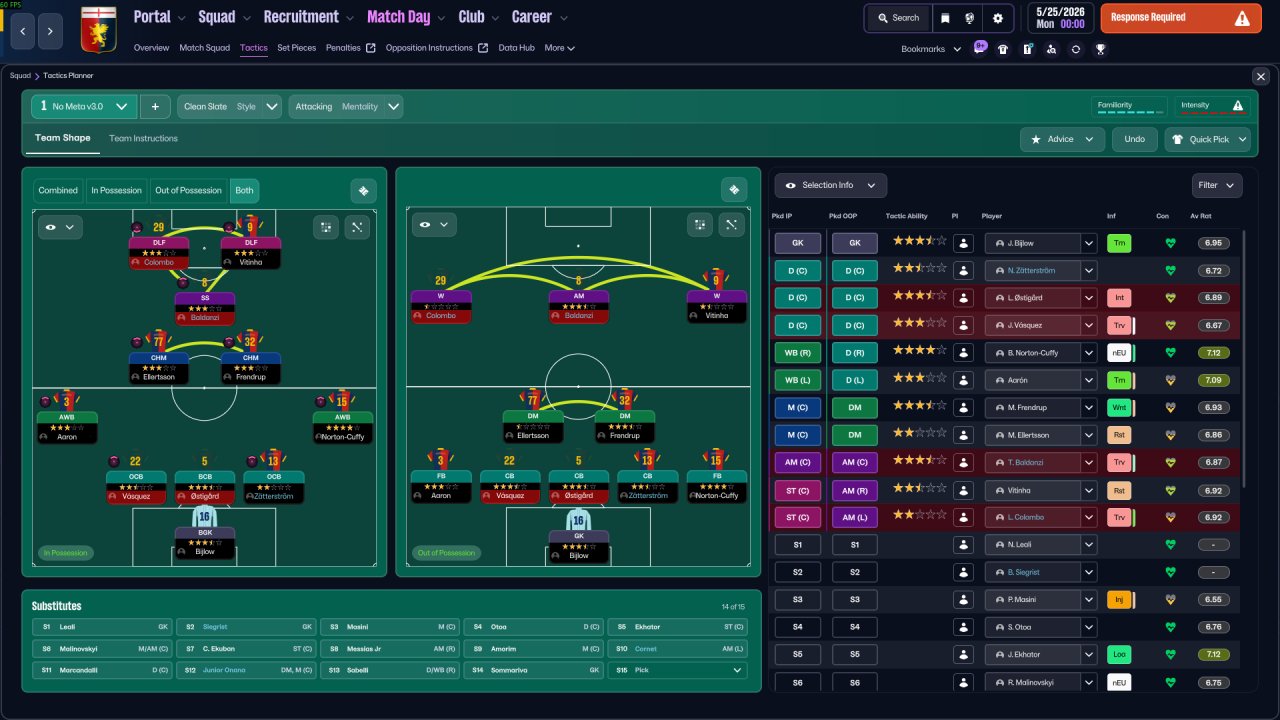Click the grid icon on the Out of Possession pitch
This screenshot has height=720, width=1280.
pos(700,225)
